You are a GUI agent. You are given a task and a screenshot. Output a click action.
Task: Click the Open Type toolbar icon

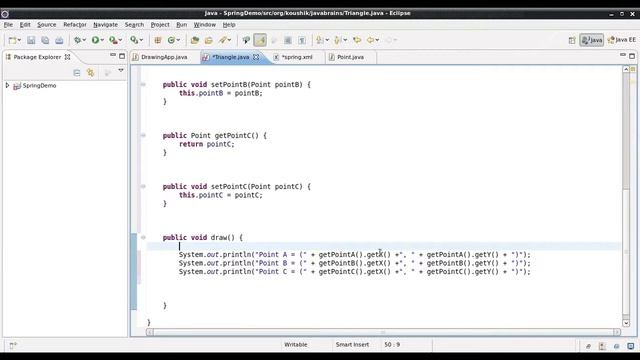pos(195,40)
